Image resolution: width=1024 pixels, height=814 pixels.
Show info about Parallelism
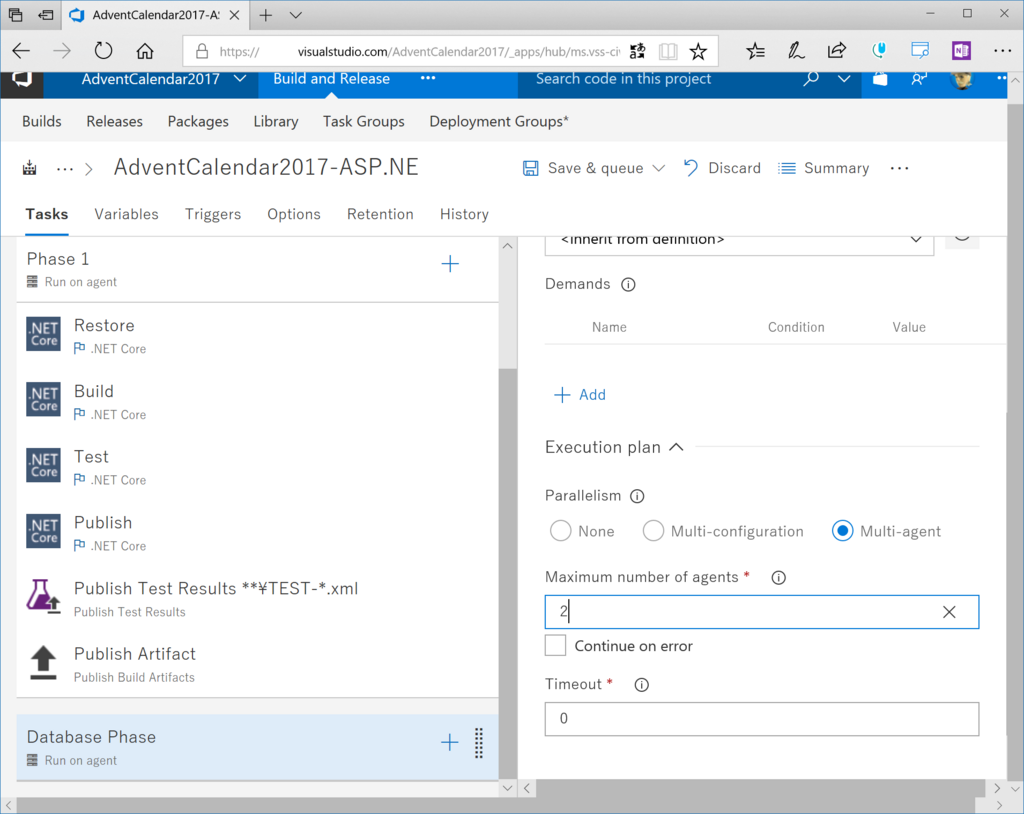(x=637, y=497)
